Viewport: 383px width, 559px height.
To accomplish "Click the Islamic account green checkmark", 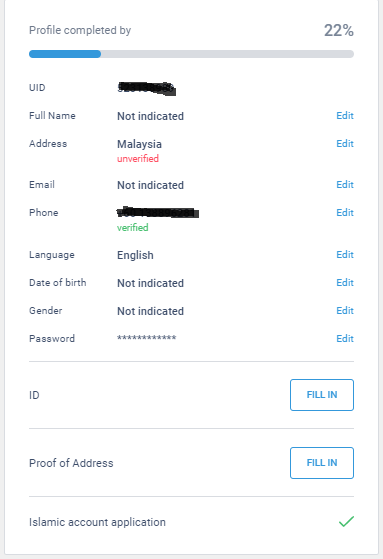I will (346, 522).
